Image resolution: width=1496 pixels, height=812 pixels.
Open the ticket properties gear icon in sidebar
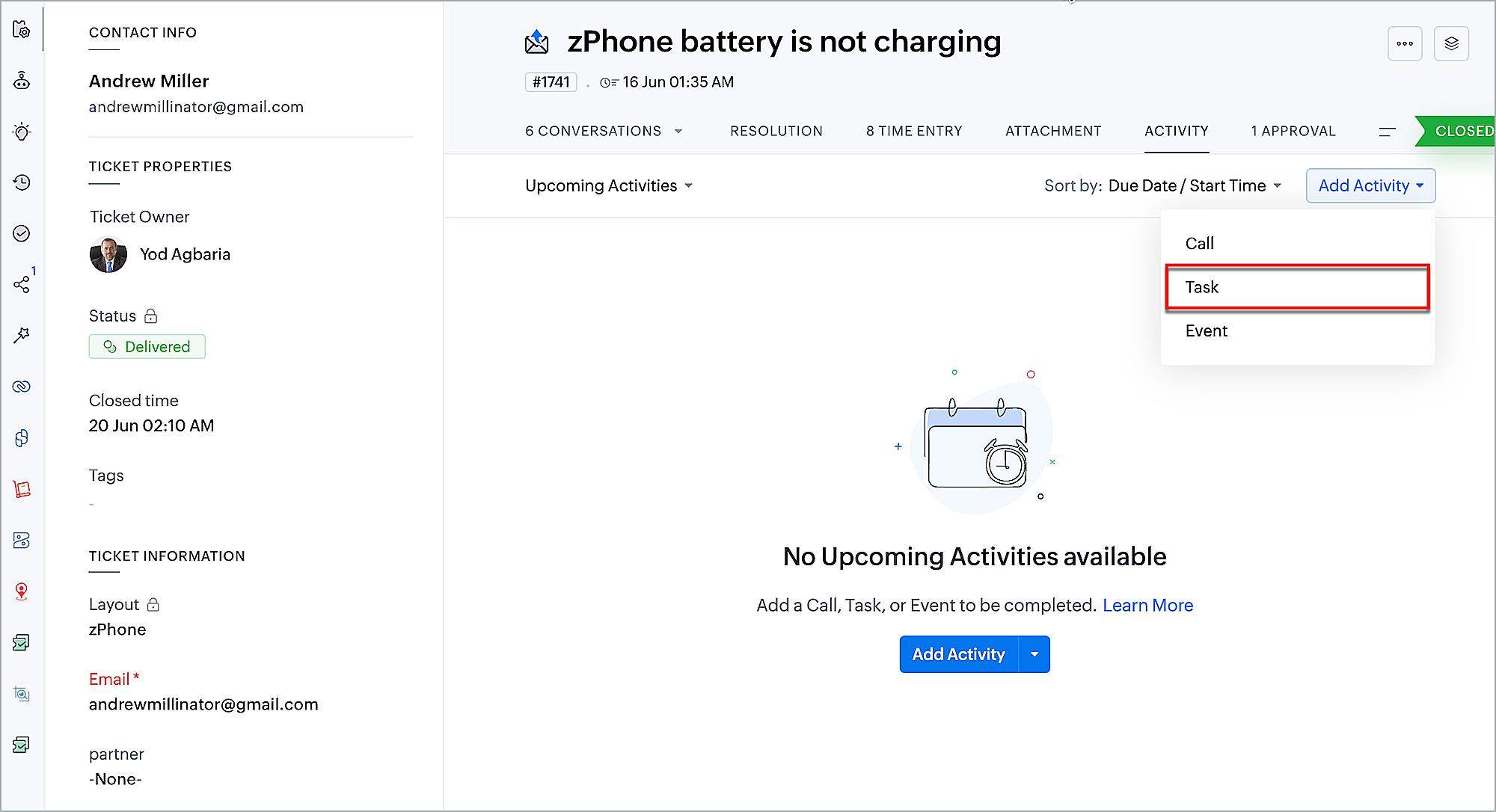click(x=21, y=30)
